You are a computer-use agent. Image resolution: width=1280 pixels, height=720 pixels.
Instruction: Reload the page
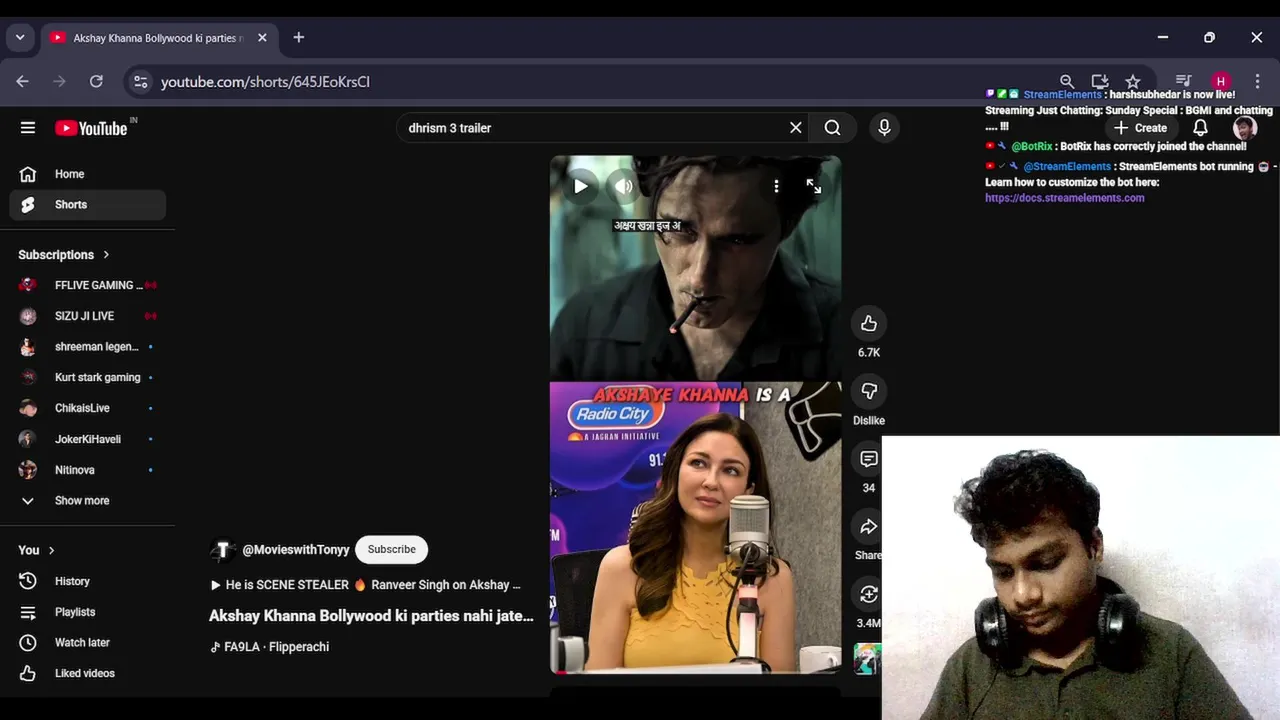tap(96, 82)
